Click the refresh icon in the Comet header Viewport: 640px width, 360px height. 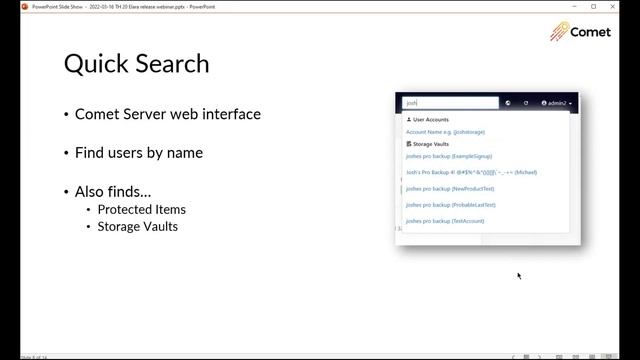(x=526, y=103)
